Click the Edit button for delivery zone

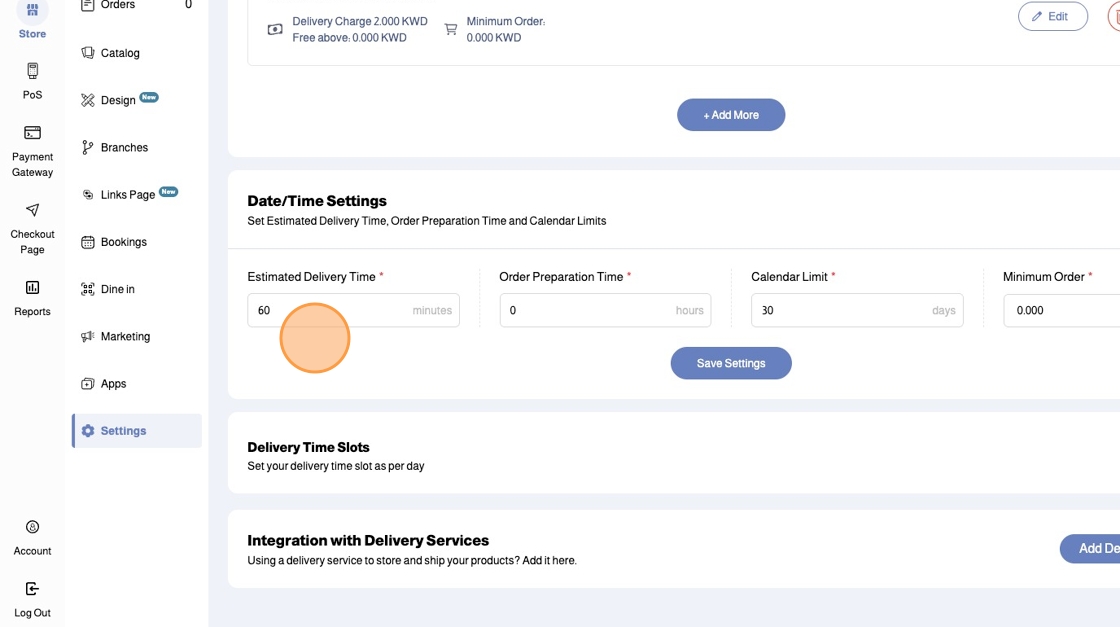pos(1052,17)
